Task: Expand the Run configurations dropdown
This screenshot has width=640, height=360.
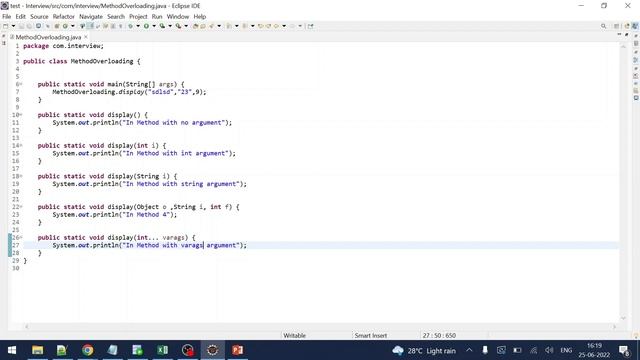Action: 154,26
